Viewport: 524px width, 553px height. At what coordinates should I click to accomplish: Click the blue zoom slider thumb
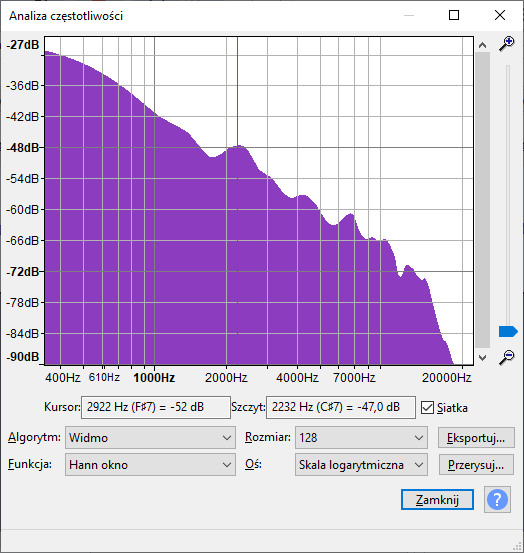pyautogui.click(x=508, y=332)
